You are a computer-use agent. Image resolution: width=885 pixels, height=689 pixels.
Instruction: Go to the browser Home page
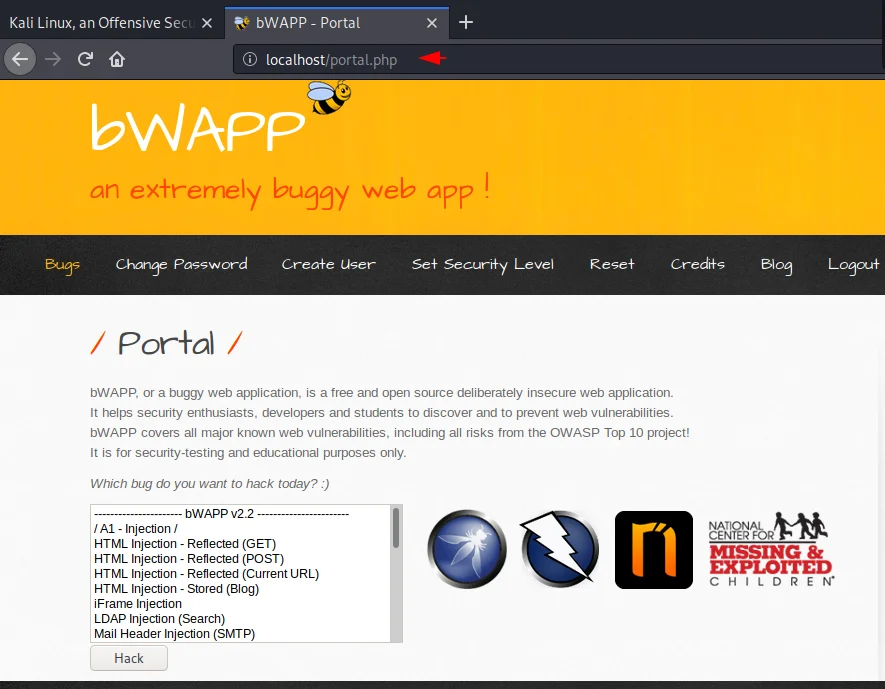point(117,59)
